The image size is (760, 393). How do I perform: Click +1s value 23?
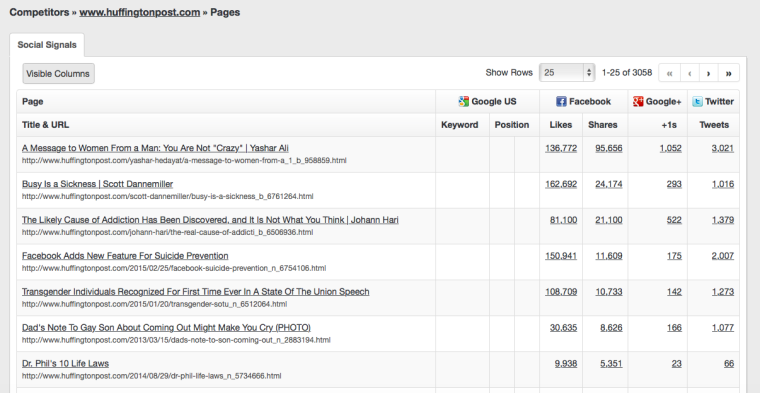(x=676, y=363)
